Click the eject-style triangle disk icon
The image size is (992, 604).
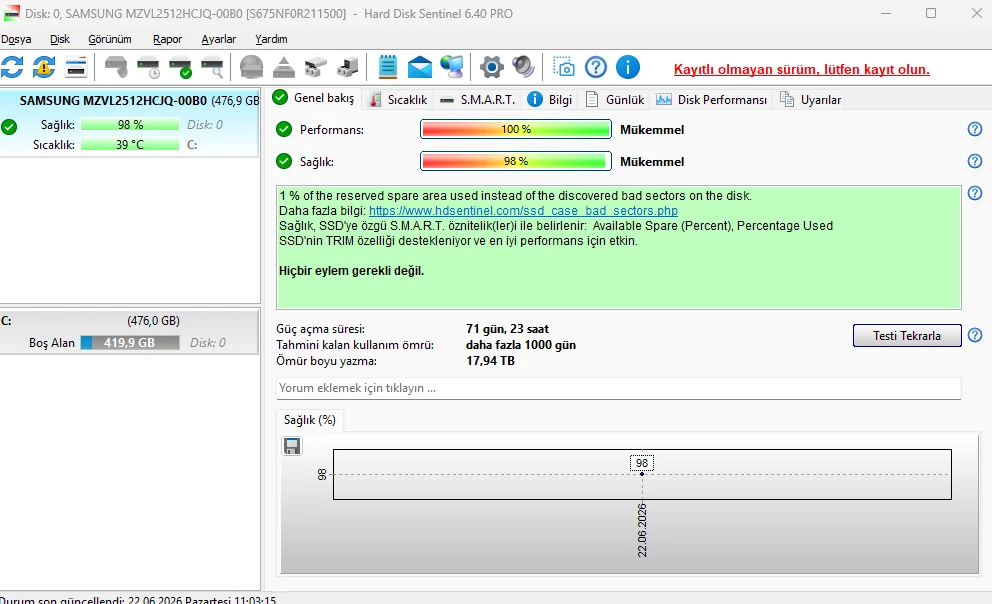click(283, 67)
